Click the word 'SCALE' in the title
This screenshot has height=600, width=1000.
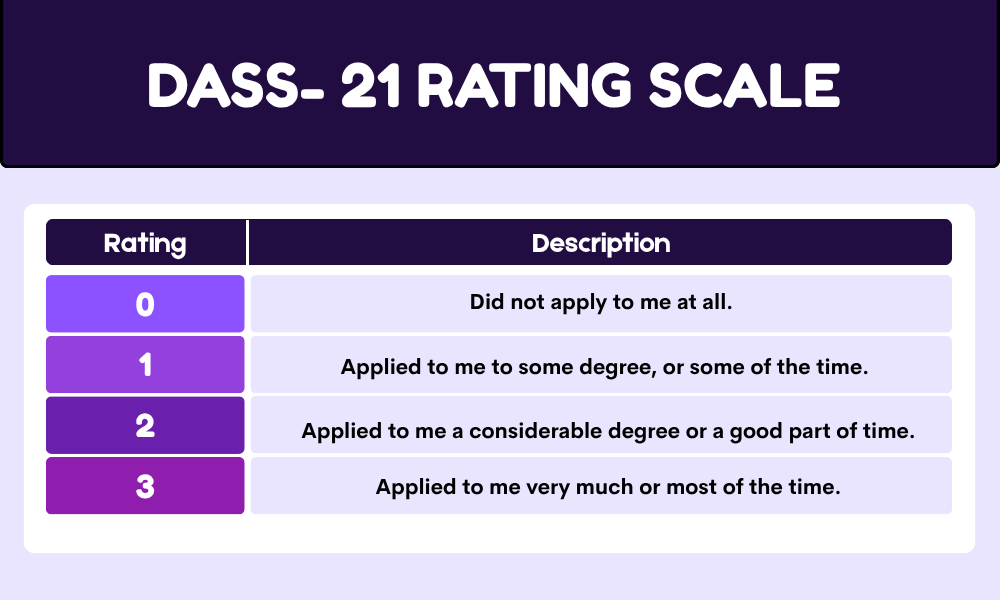(x=744, y=85)
